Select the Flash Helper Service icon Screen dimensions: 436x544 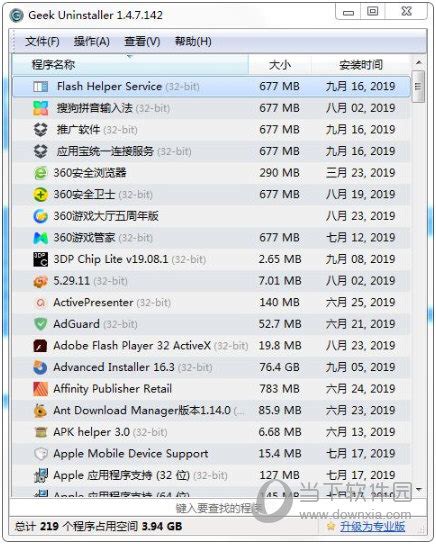[41, 86]
